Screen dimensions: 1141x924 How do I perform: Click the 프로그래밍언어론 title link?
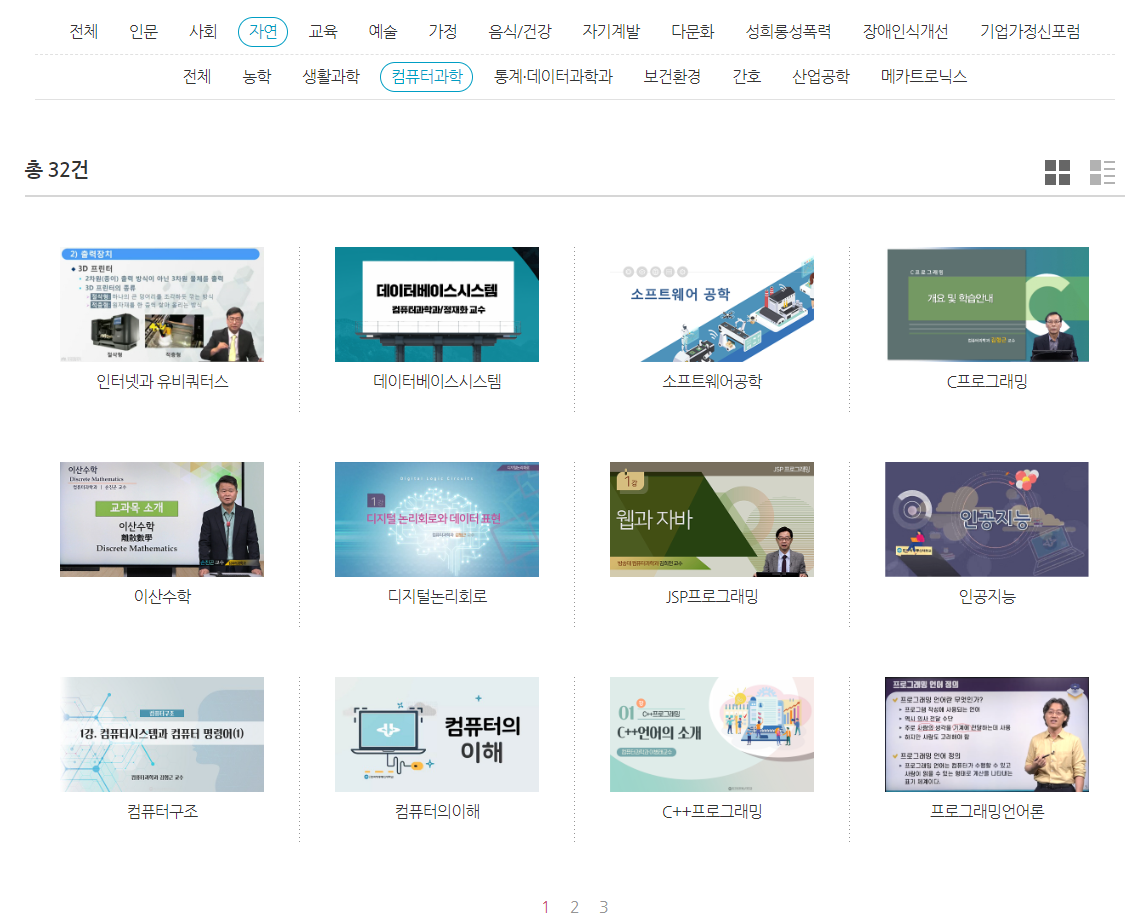pos(987,811)
